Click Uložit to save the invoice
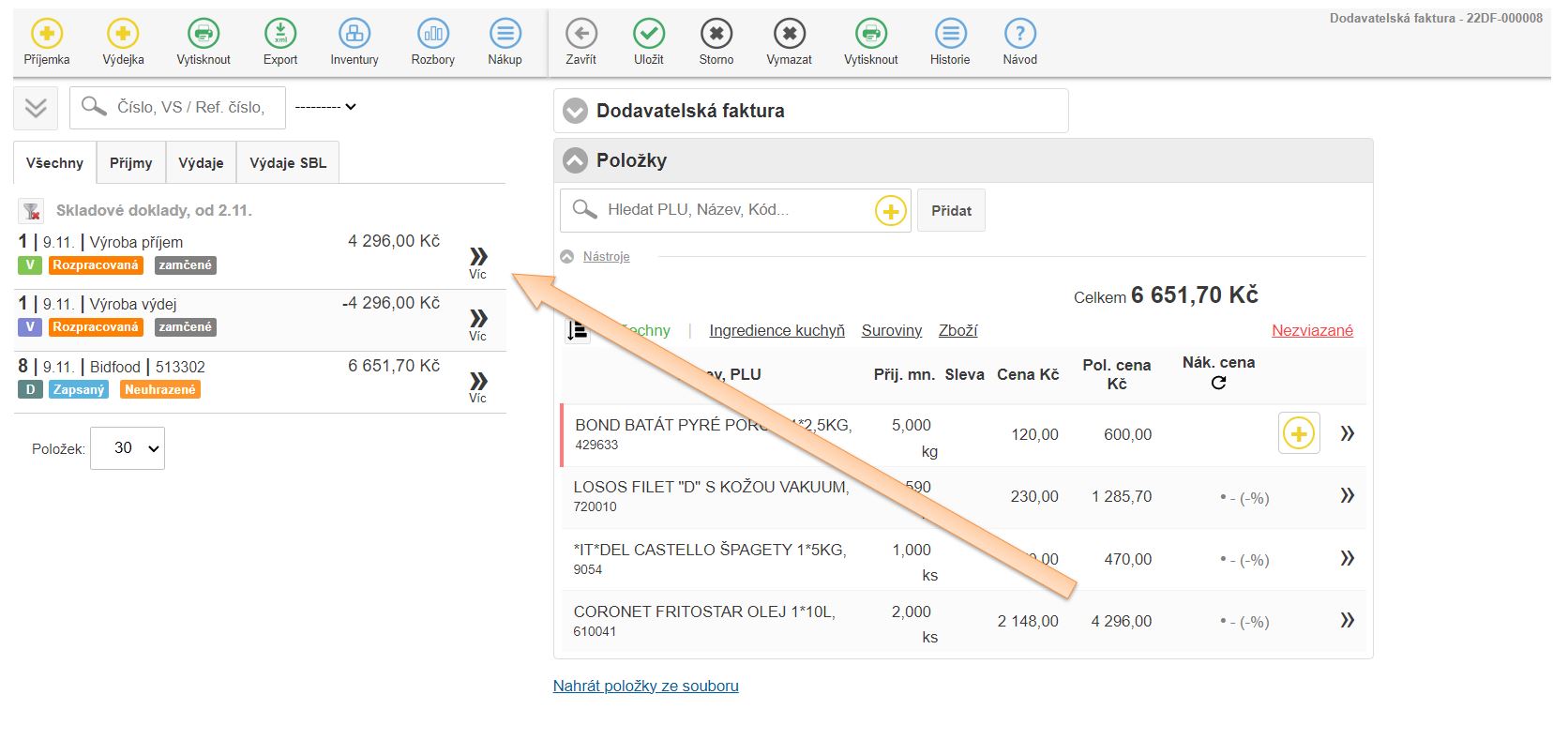 pyautogui.click(x=648, y=35)
